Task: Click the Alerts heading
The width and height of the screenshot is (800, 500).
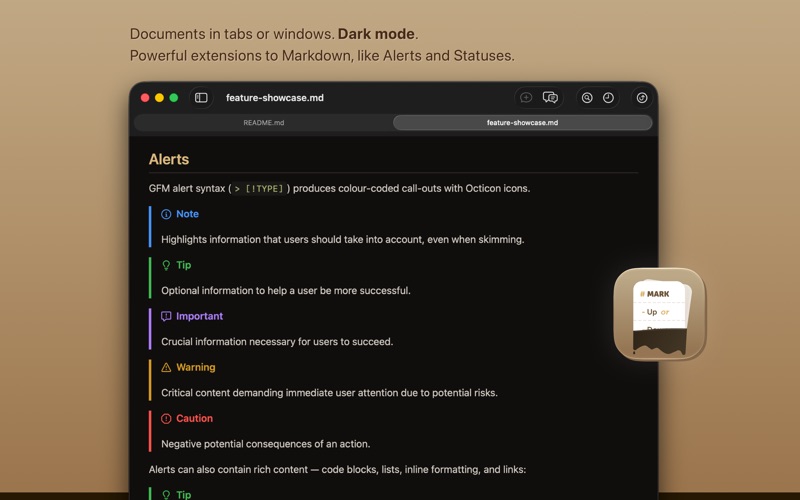Action: point(169,159)
